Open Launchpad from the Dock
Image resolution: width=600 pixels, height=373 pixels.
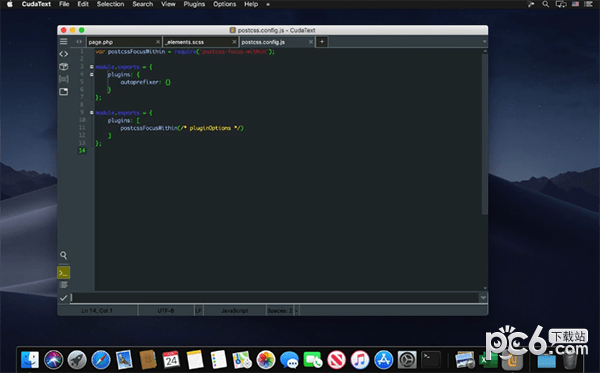(77, 360)
